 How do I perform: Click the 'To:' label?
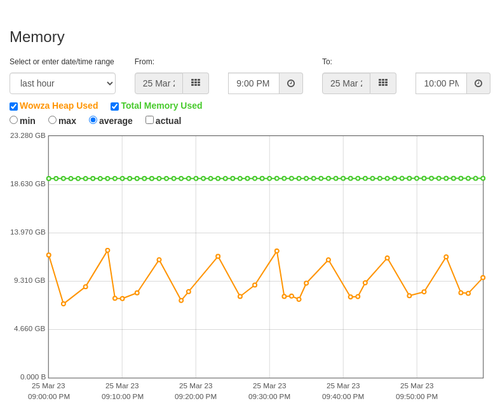[x=327, y=62]
